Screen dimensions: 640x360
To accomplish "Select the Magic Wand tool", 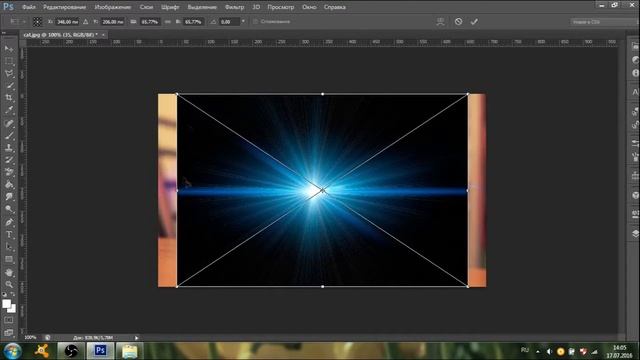I will (x=9, y=86).
